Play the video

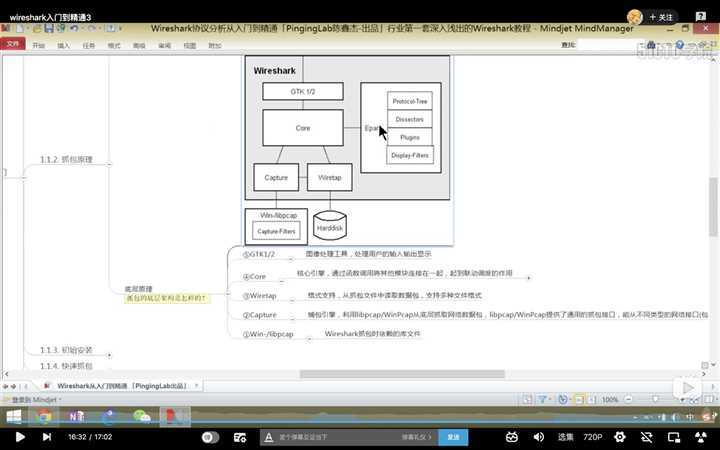point(20,437)
